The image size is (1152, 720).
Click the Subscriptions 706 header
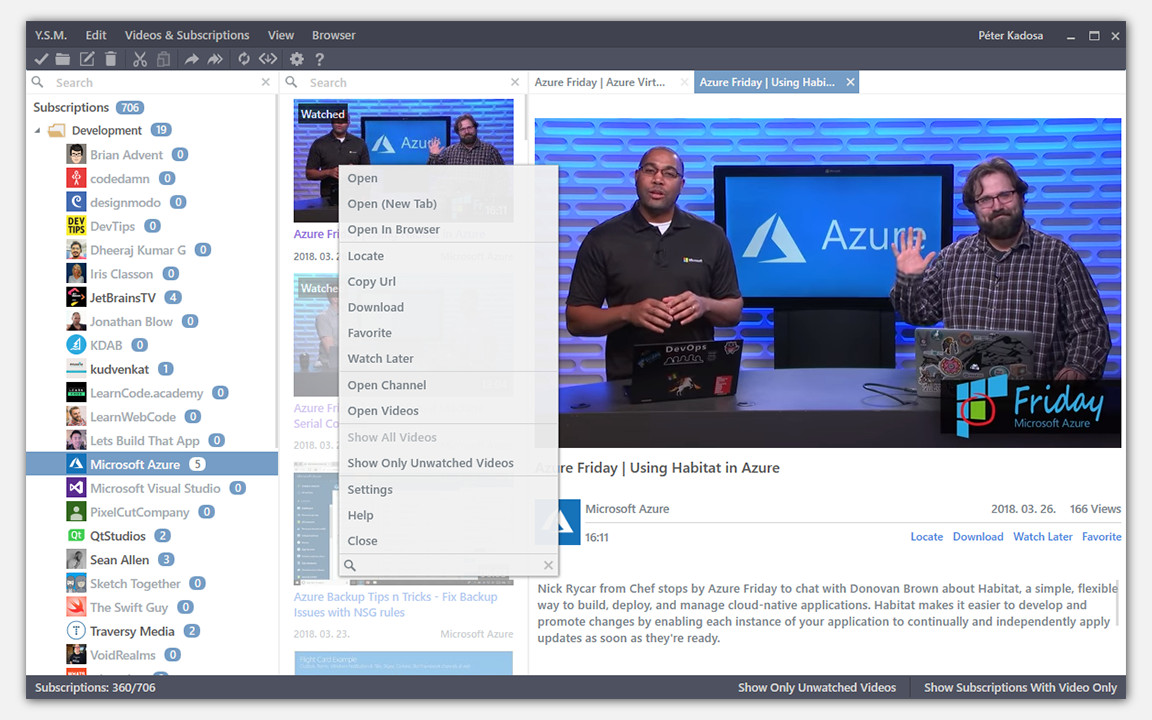click(88, 107)
